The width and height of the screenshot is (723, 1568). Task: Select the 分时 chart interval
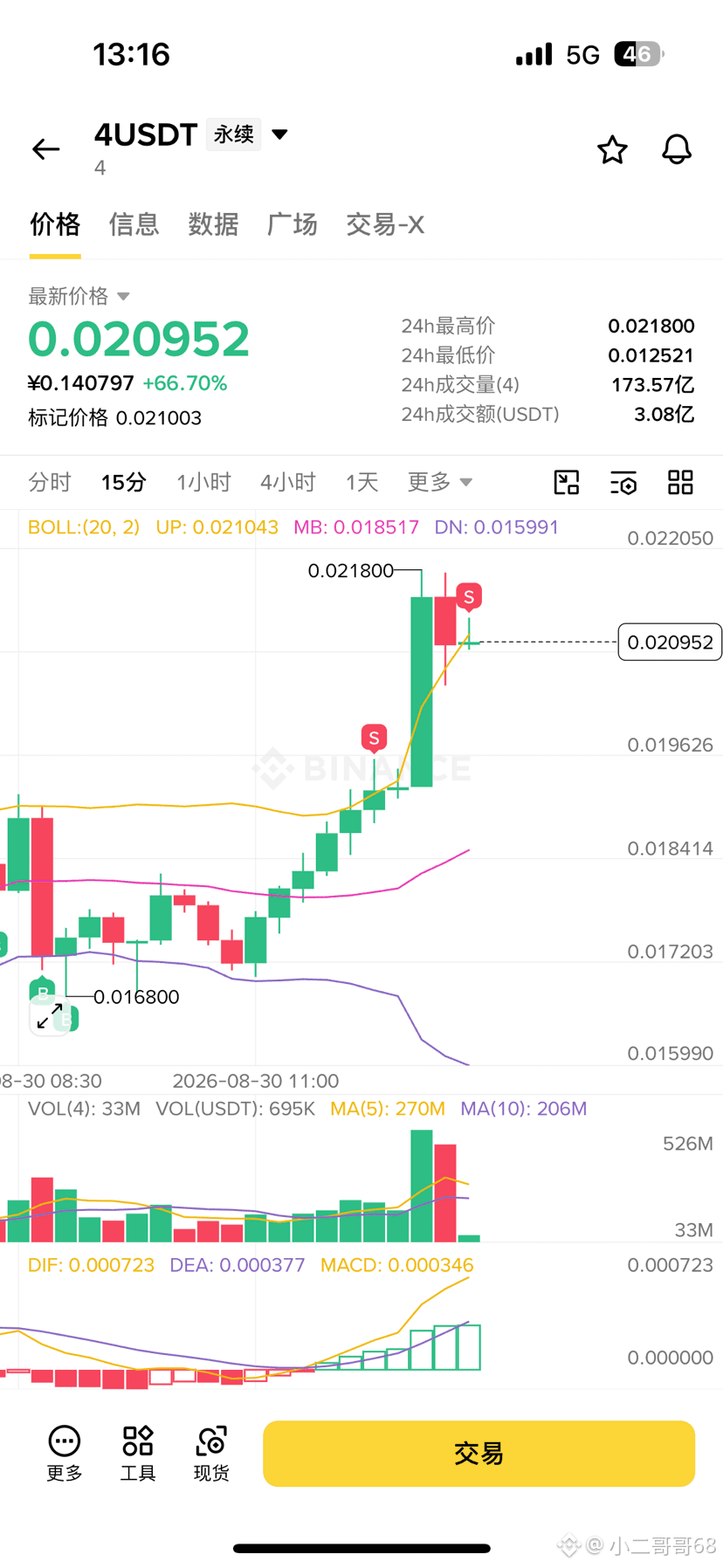coord(50,482)
